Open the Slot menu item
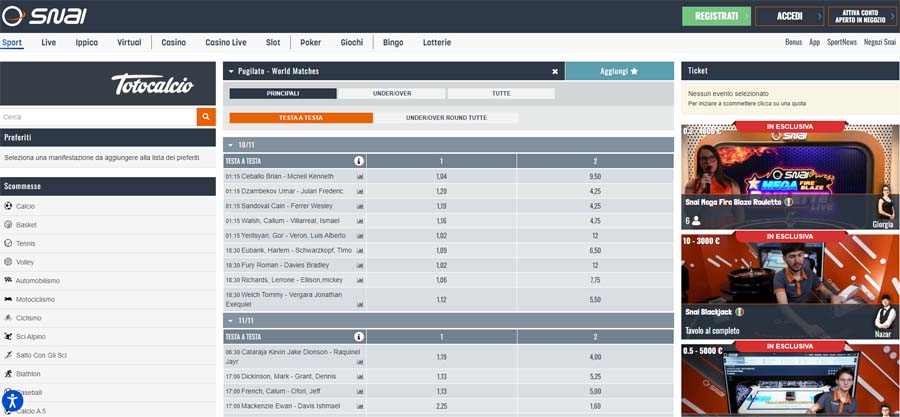Image resolution: width=900 pixels, height=417 pixels. click(x=273, y=42)
